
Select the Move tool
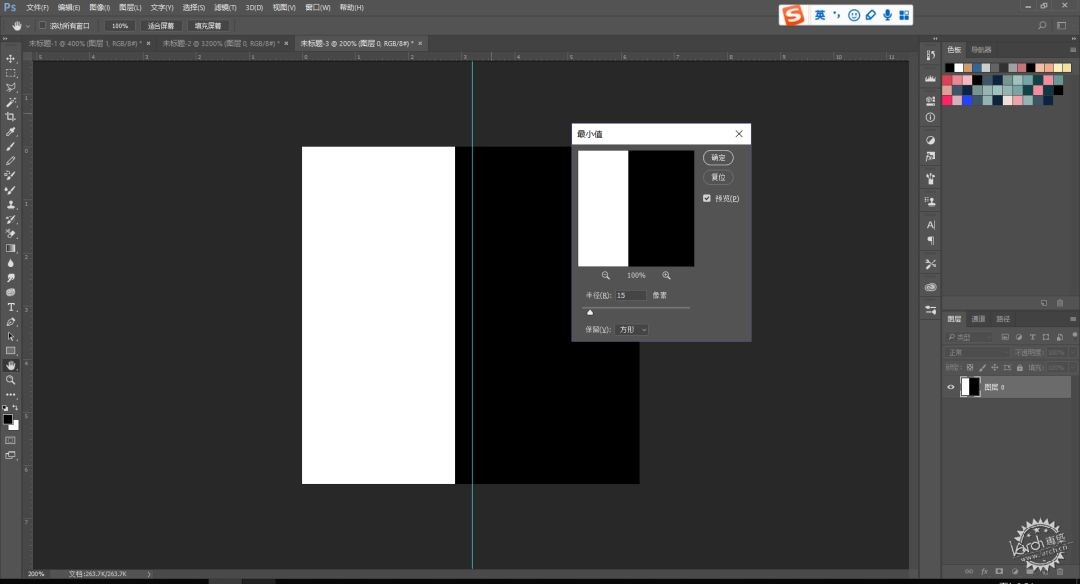point(10,59)
